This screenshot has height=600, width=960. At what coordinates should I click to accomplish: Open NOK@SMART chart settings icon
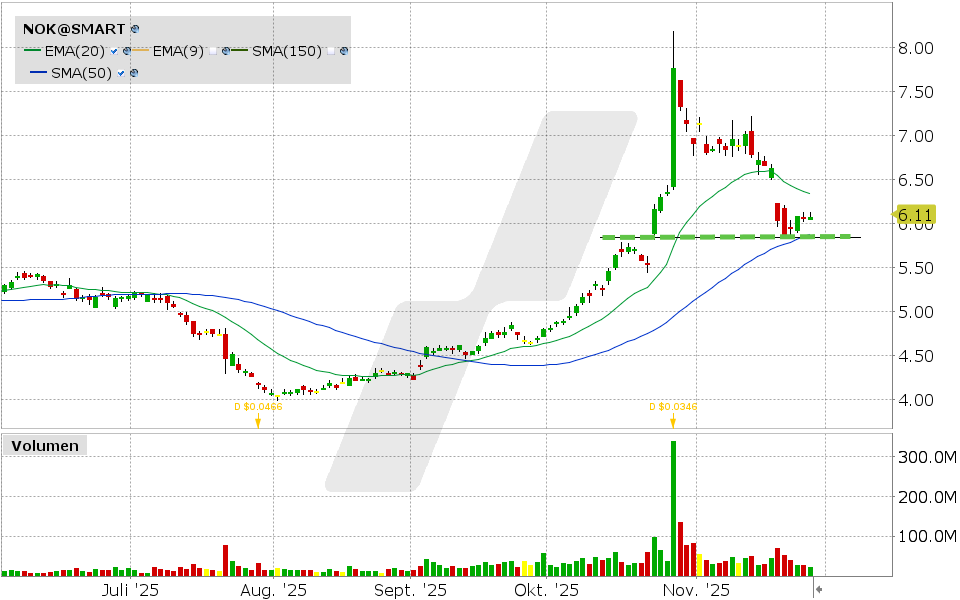134,29
